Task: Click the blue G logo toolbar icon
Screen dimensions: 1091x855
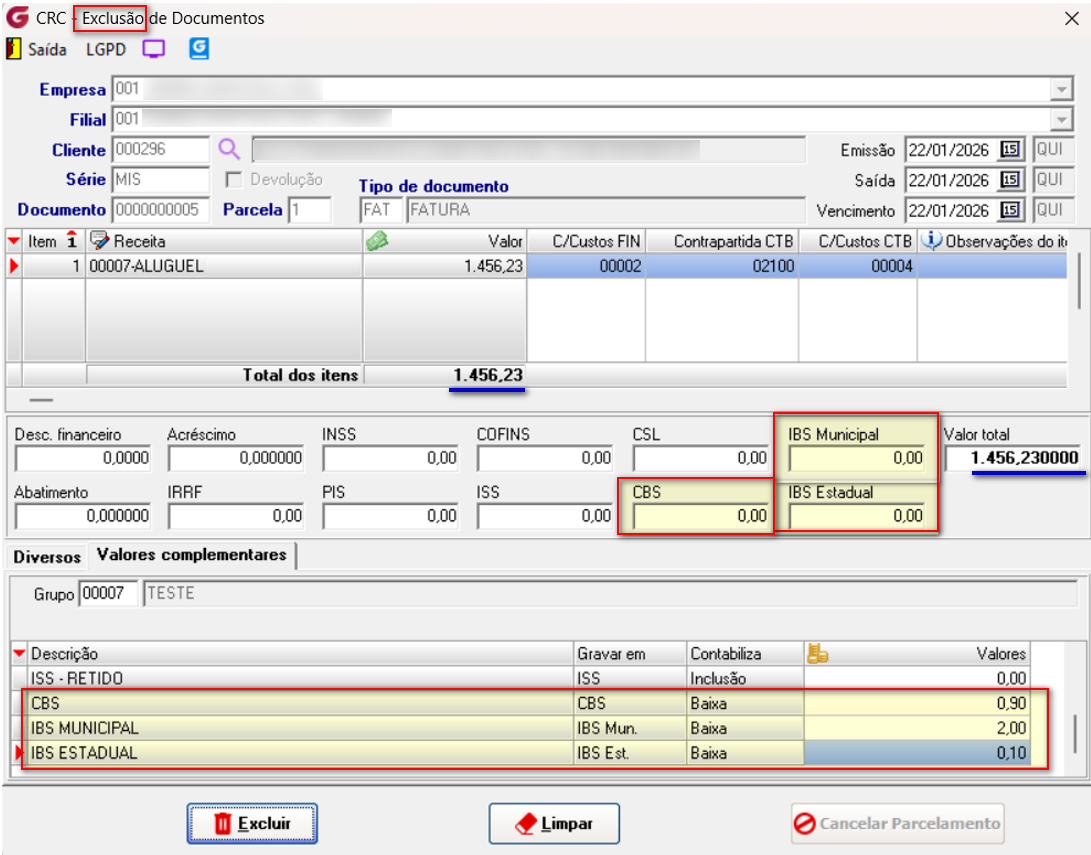Action: click(x=199, y=49)
